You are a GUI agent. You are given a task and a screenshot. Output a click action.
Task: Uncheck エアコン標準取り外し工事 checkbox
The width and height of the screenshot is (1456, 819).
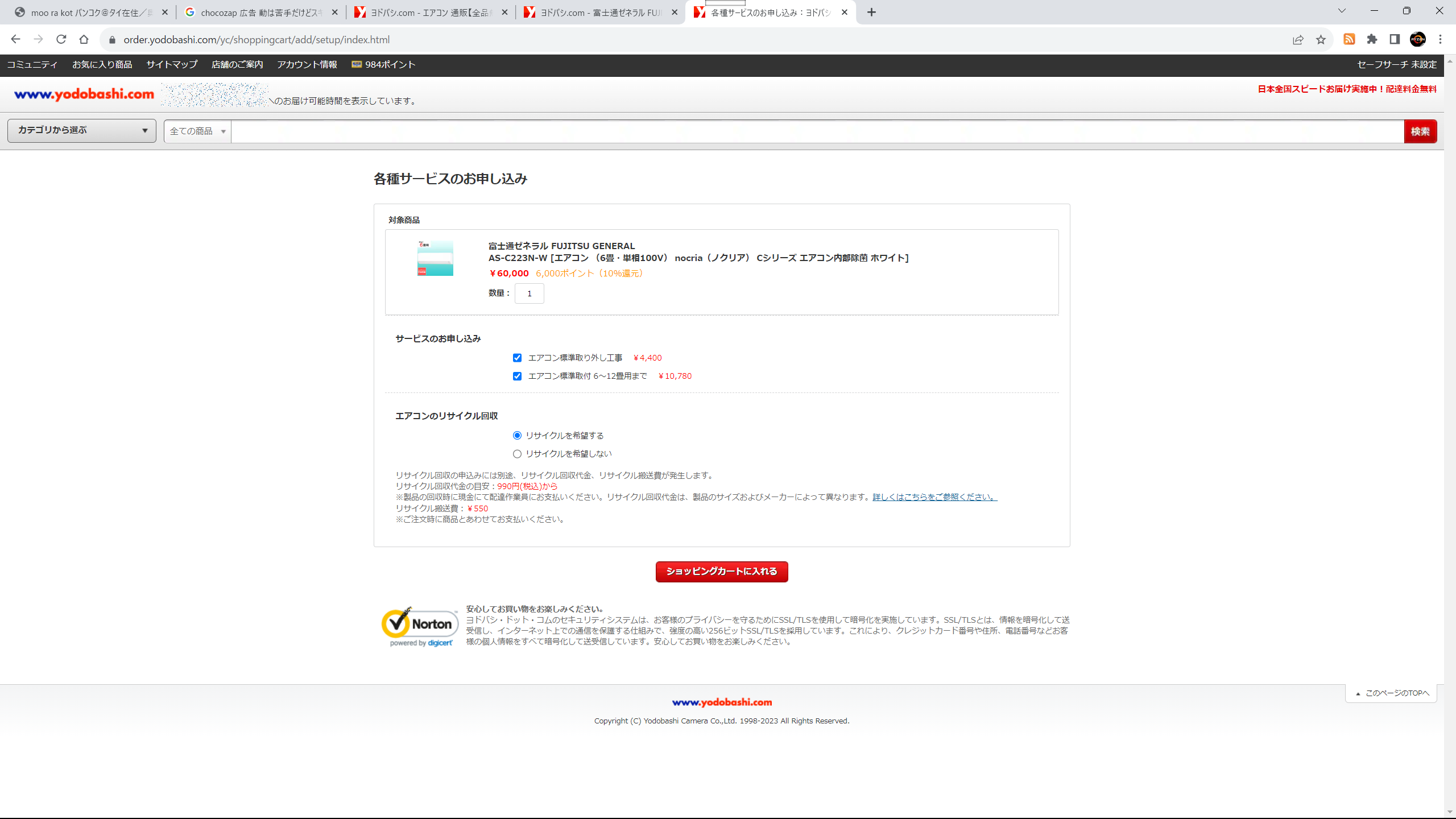coord(517,358)
